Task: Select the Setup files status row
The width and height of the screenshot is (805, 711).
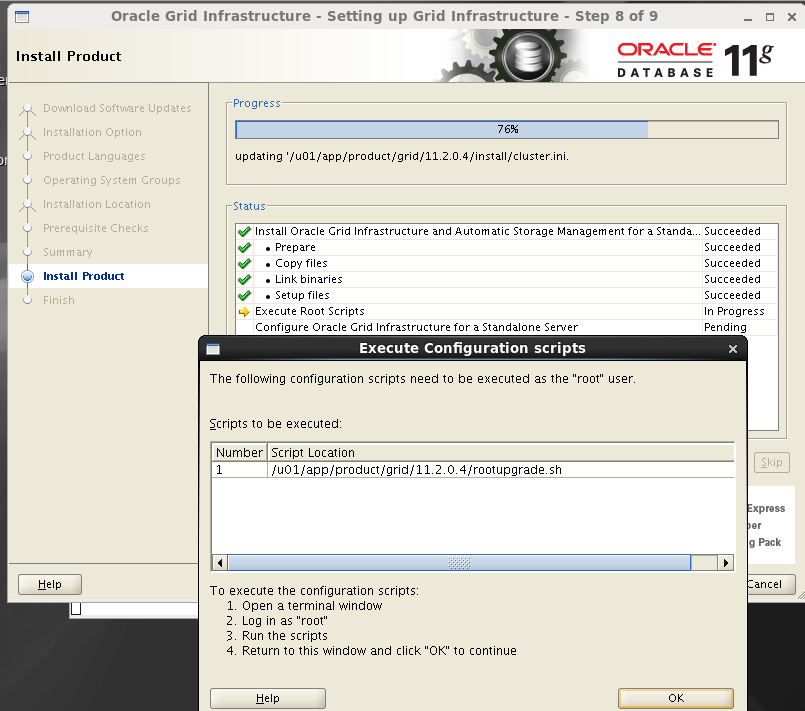Action: click(507, 295)
